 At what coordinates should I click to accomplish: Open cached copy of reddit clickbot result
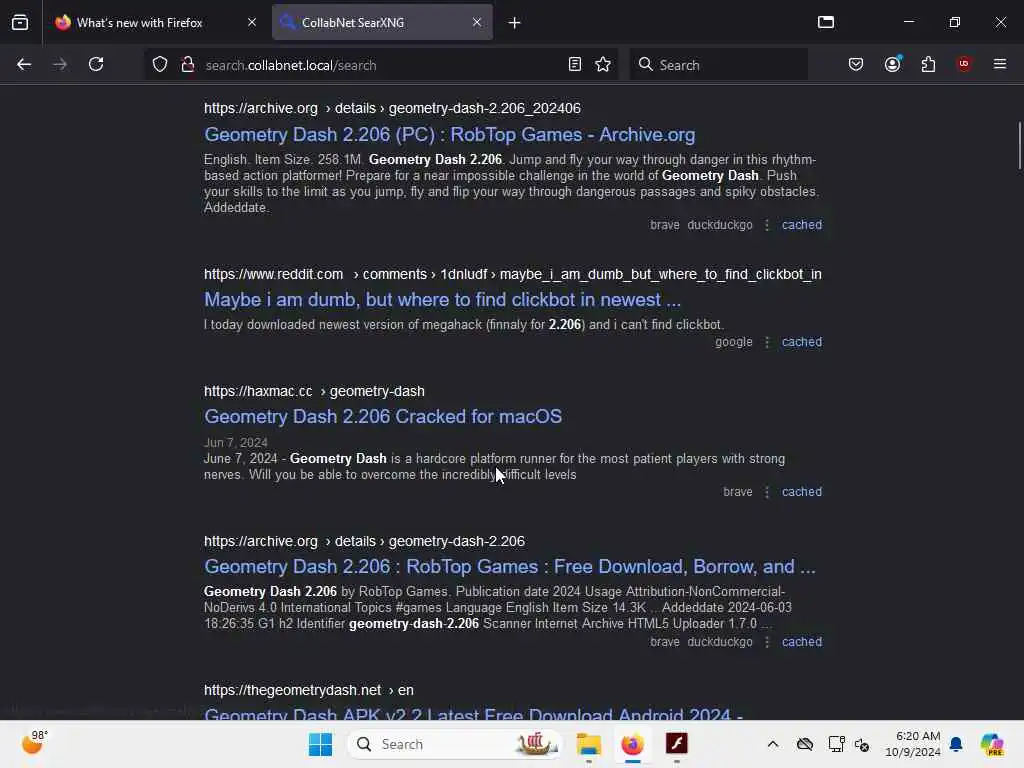click(802, 342)
